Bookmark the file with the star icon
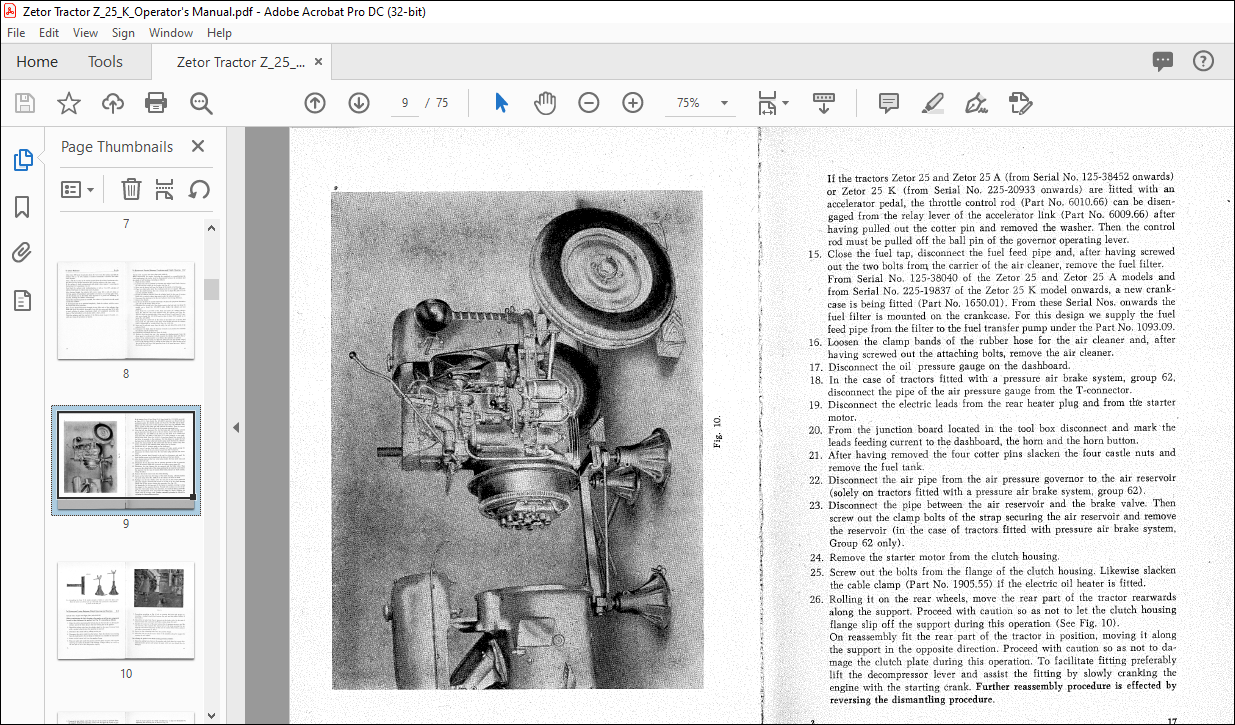Image resolution: width=1235 pixels, height=725 pixels. pyautogui.click(x=68, y=103)
